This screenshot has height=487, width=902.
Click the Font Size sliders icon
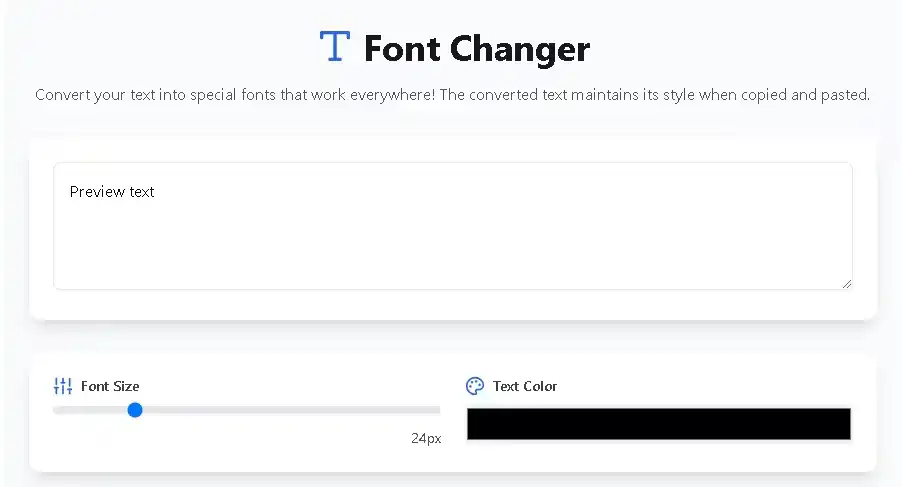(x=63, y=386)
